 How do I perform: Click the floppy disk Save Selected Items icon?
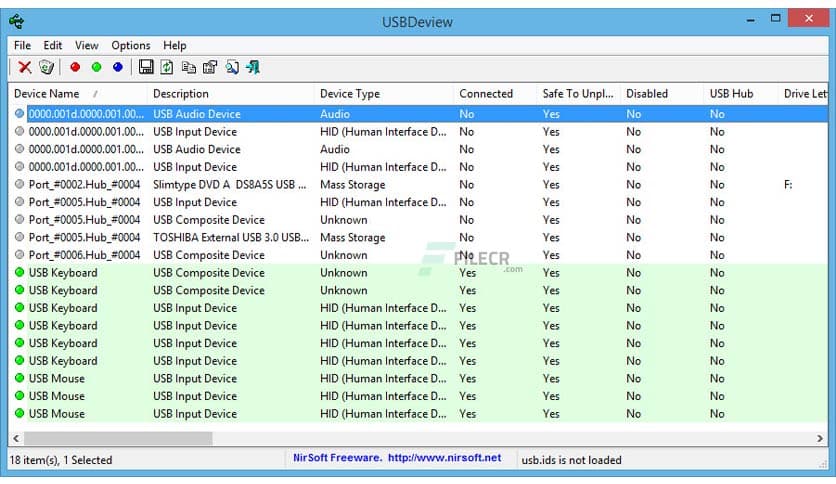pyautogui.click(x=146, y=67)
